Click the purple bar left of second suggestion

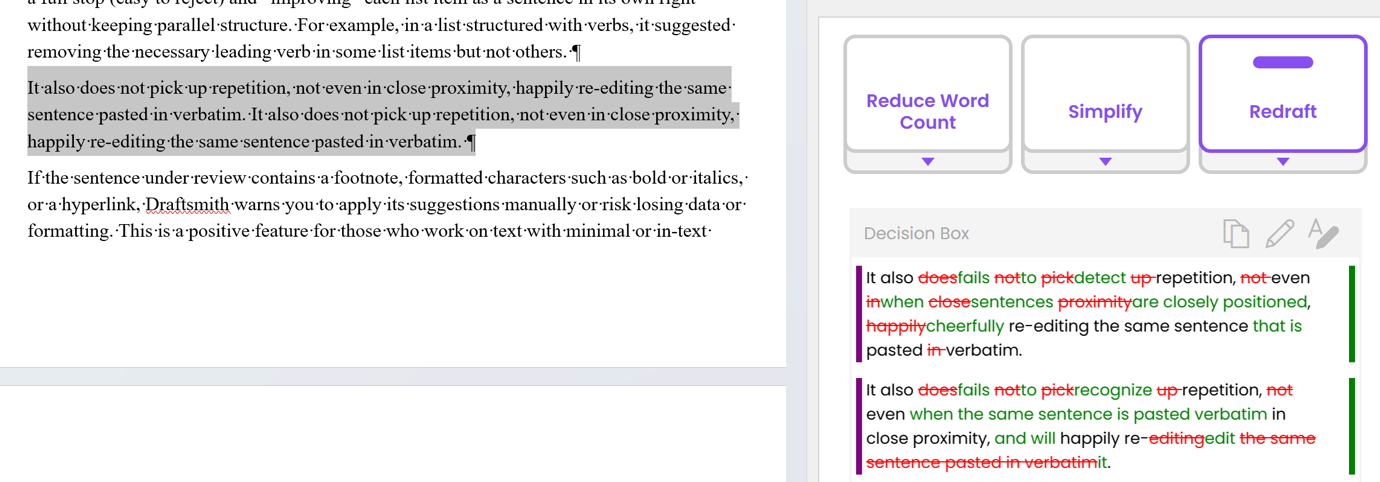tap(859, 426)
